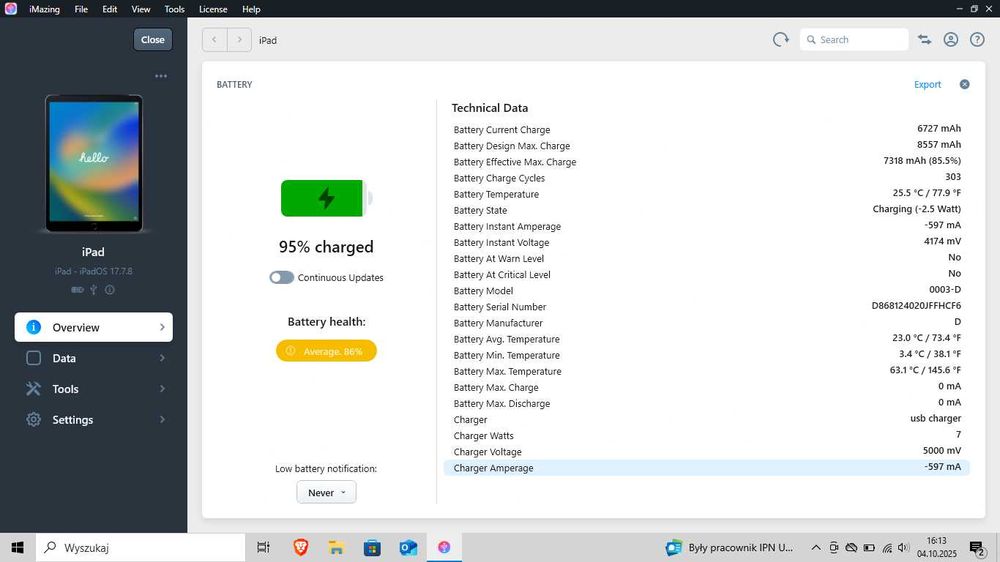Image resolution: width=1000 pixels, height=562 pixels.
Task: Click the three dots device options
Action: [161, 76]
